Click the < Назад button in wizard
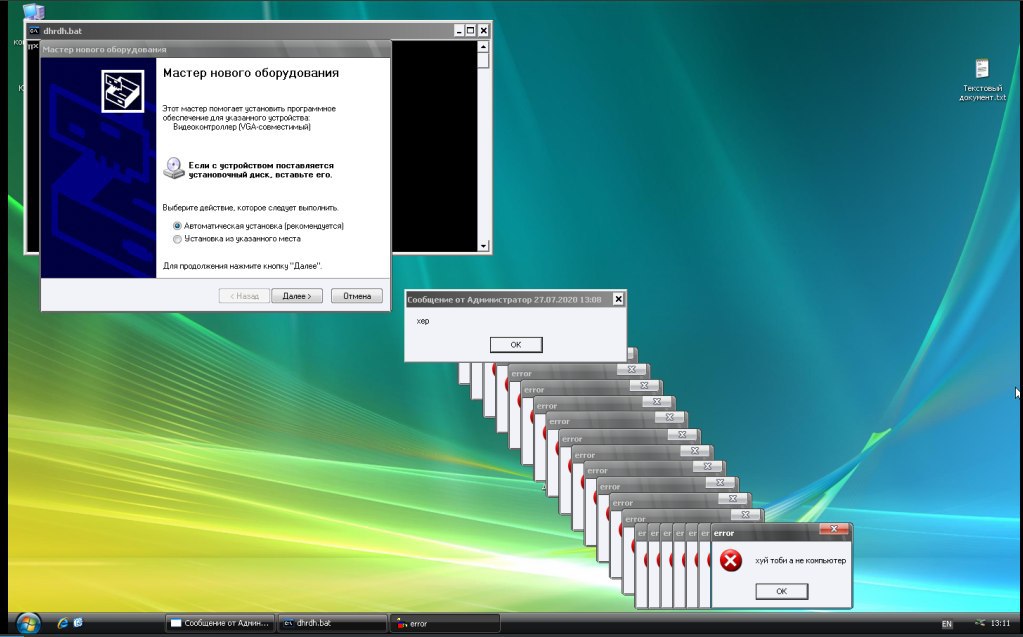1023x637 pixels. [x=244, y=296]
